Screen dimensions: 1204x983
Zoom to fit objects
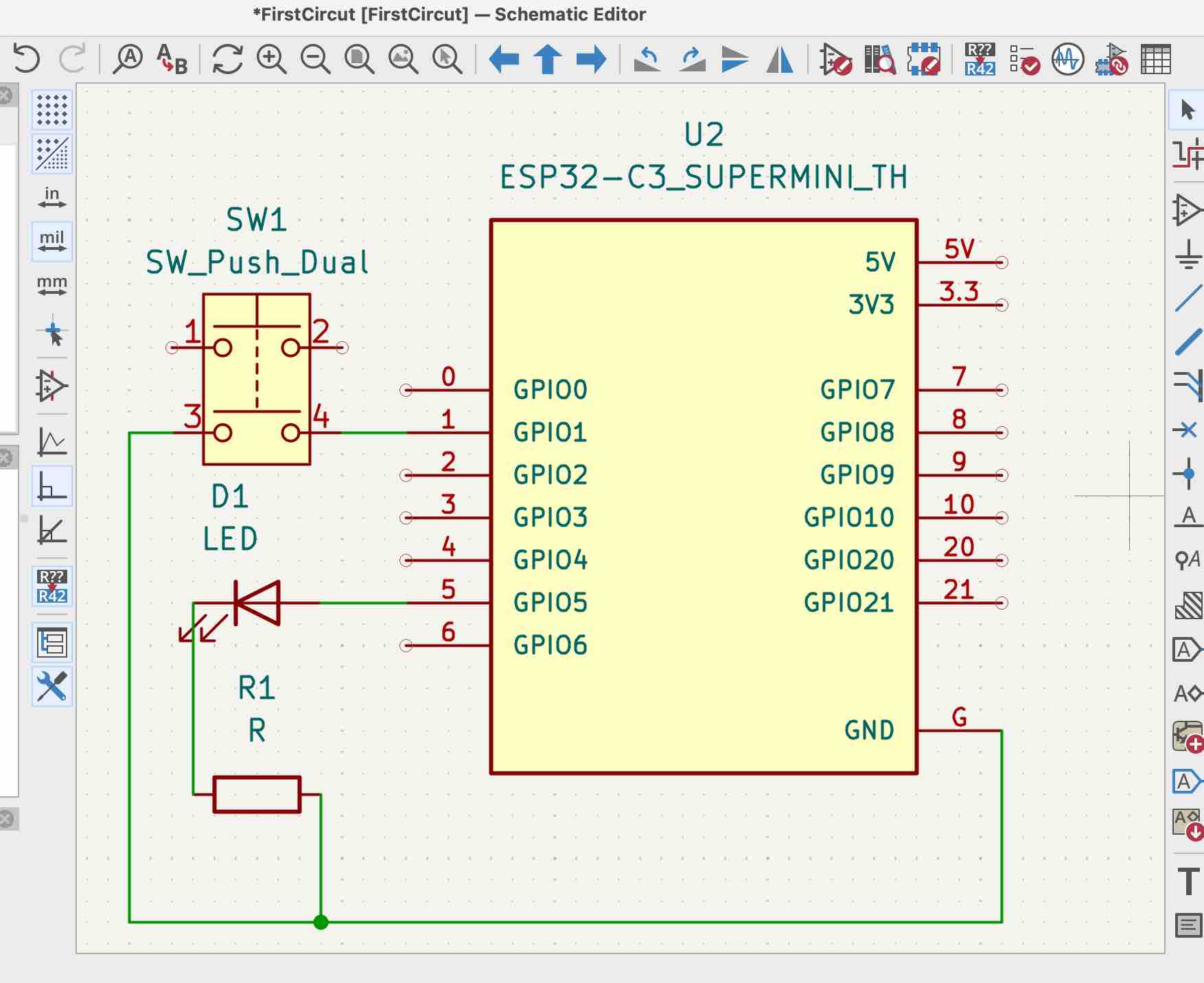403,58
